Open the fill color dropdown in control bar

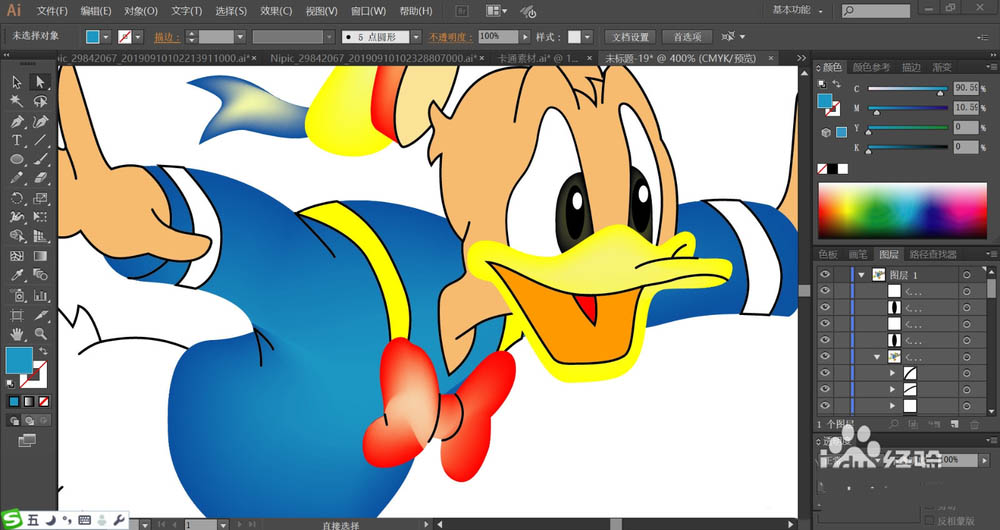106,37
